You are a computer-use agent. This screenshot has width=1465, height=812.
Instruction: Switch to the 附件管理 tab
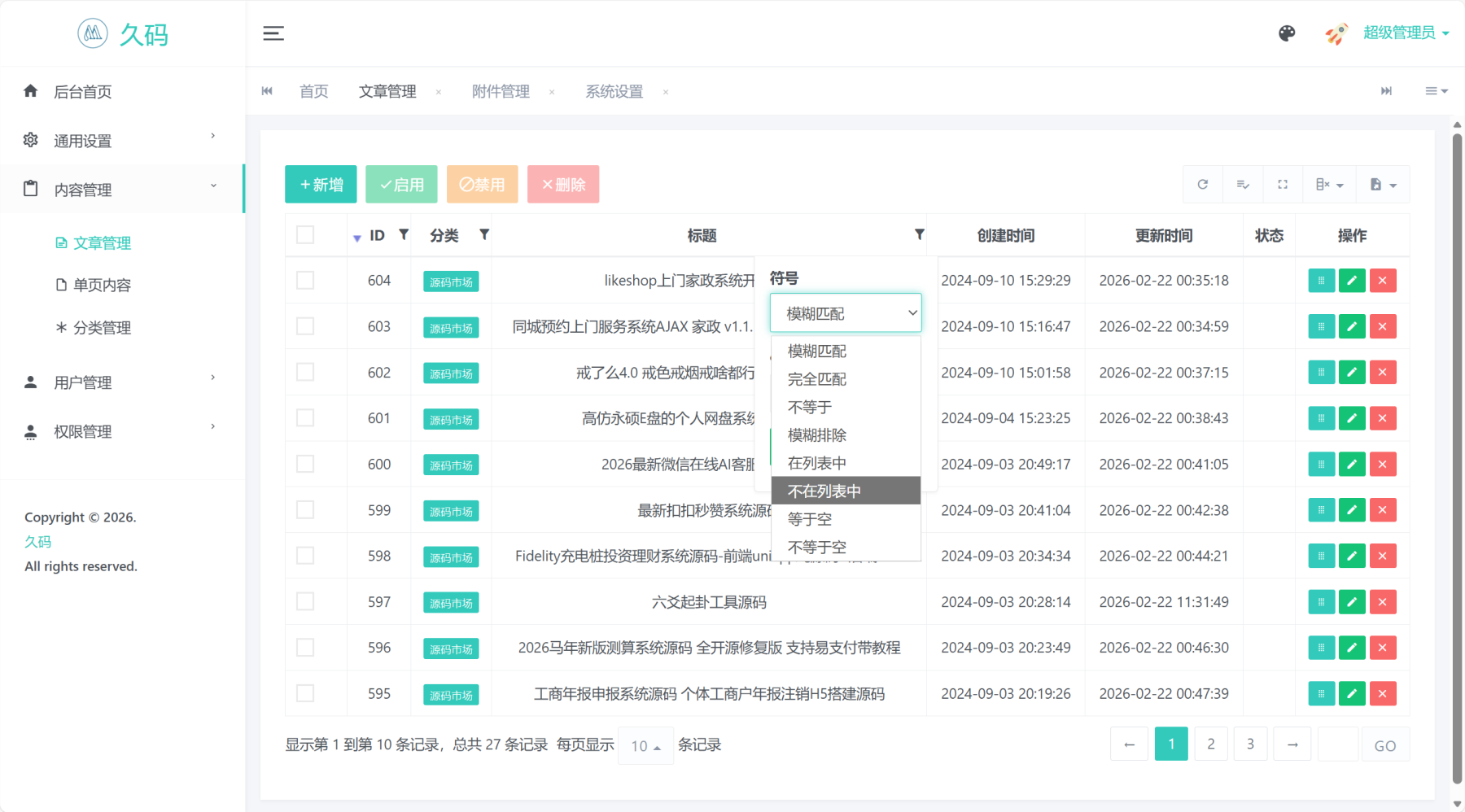point(500,91)
